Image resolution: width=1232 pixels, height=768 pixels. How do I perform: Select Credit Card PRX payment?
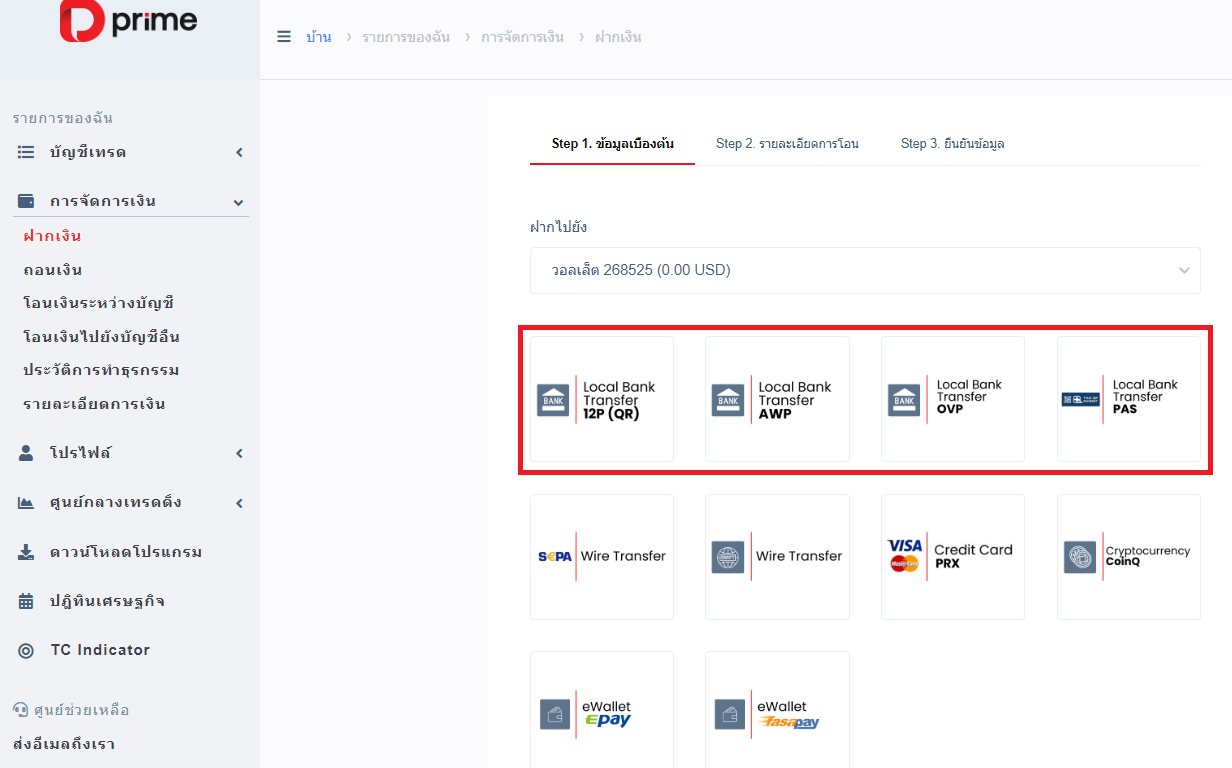(953, 556)
